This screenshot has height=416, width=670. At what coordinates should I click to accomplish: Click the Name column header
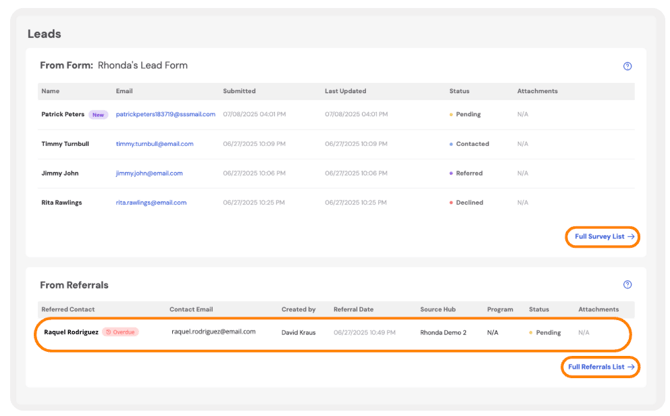click(x=50, y=91)
